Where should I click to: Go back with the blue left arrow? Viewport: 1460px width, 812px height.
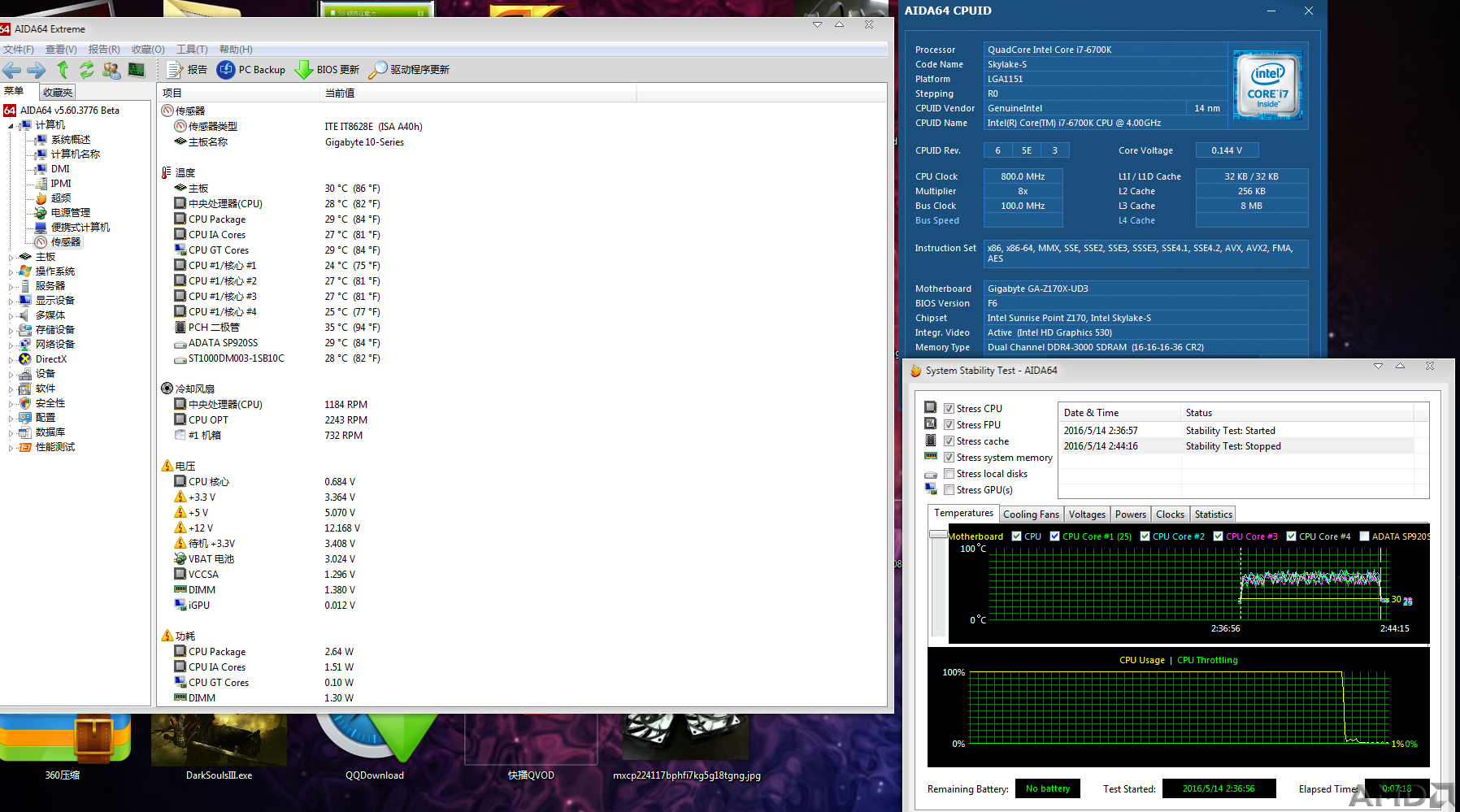tap(11, 70)
